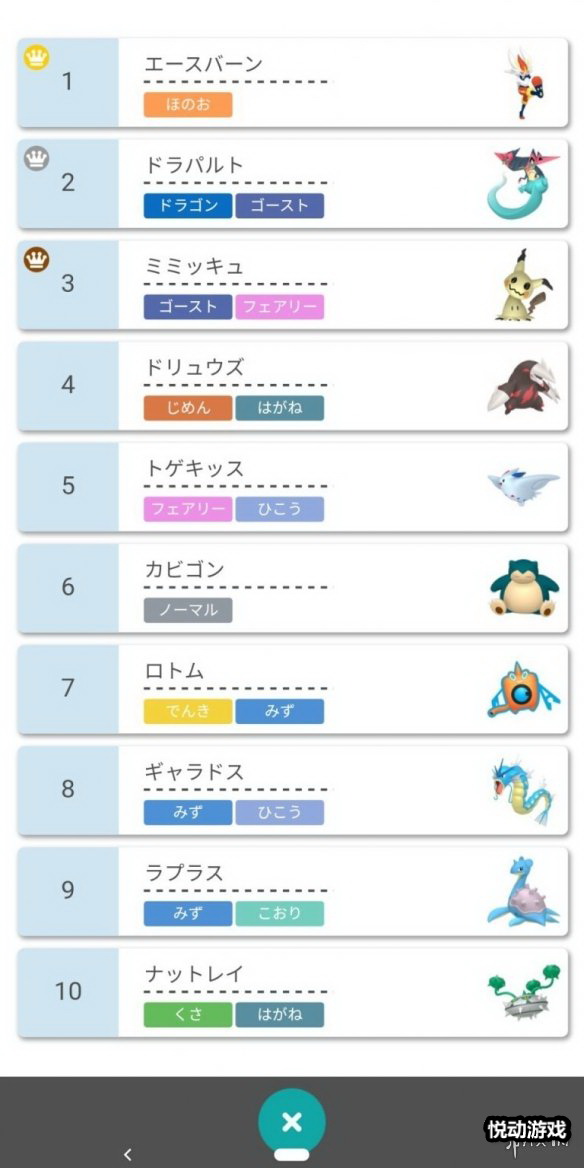Image resolution: width=584 pixels, height=1168 pixels.
Task: Select the ほのお type tag
Action: pyautogui.click(x=188, y=105)
